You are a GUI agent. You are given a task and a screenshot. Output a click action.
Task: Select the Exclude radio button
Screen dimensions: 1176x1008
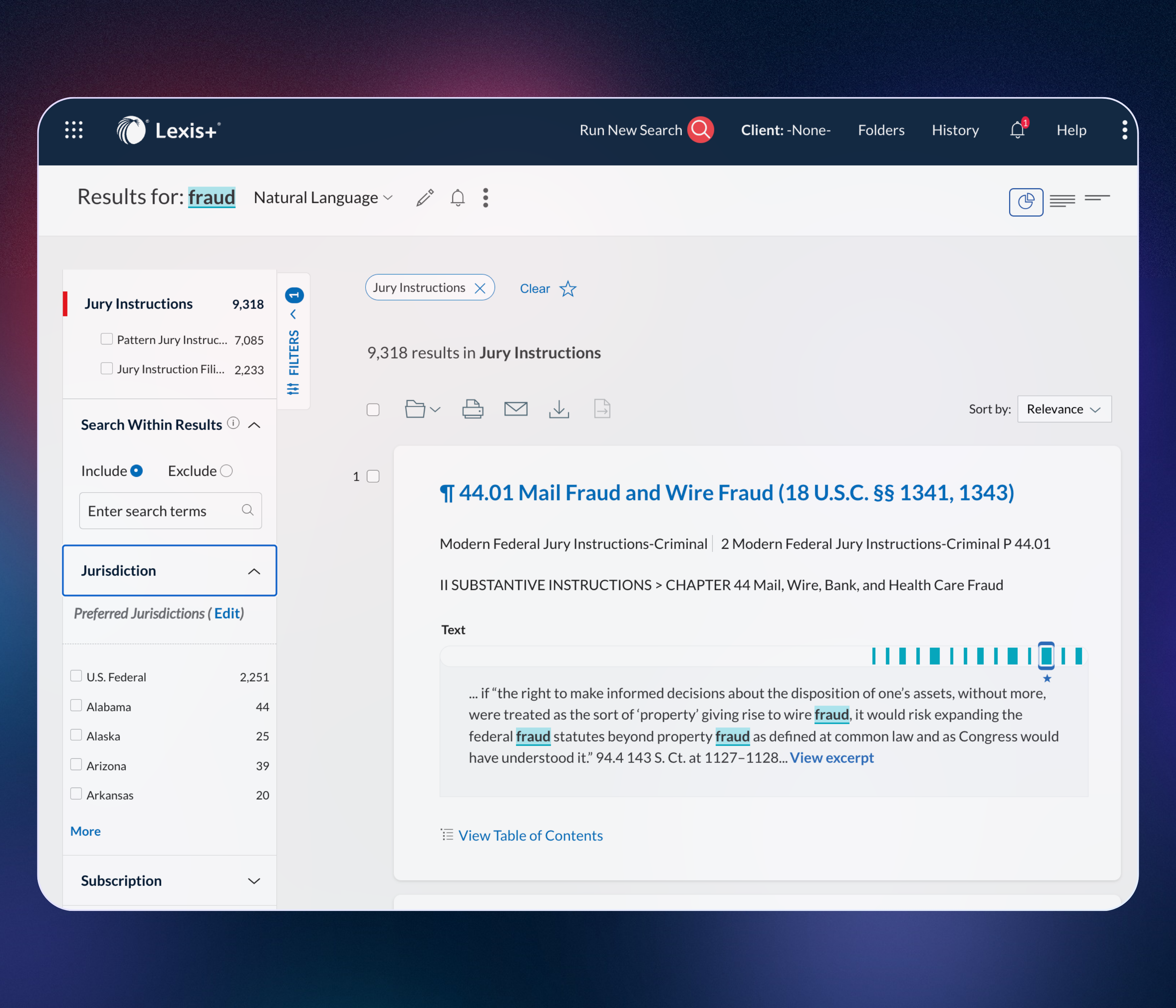pyautogui.click(x=226, y=470)
